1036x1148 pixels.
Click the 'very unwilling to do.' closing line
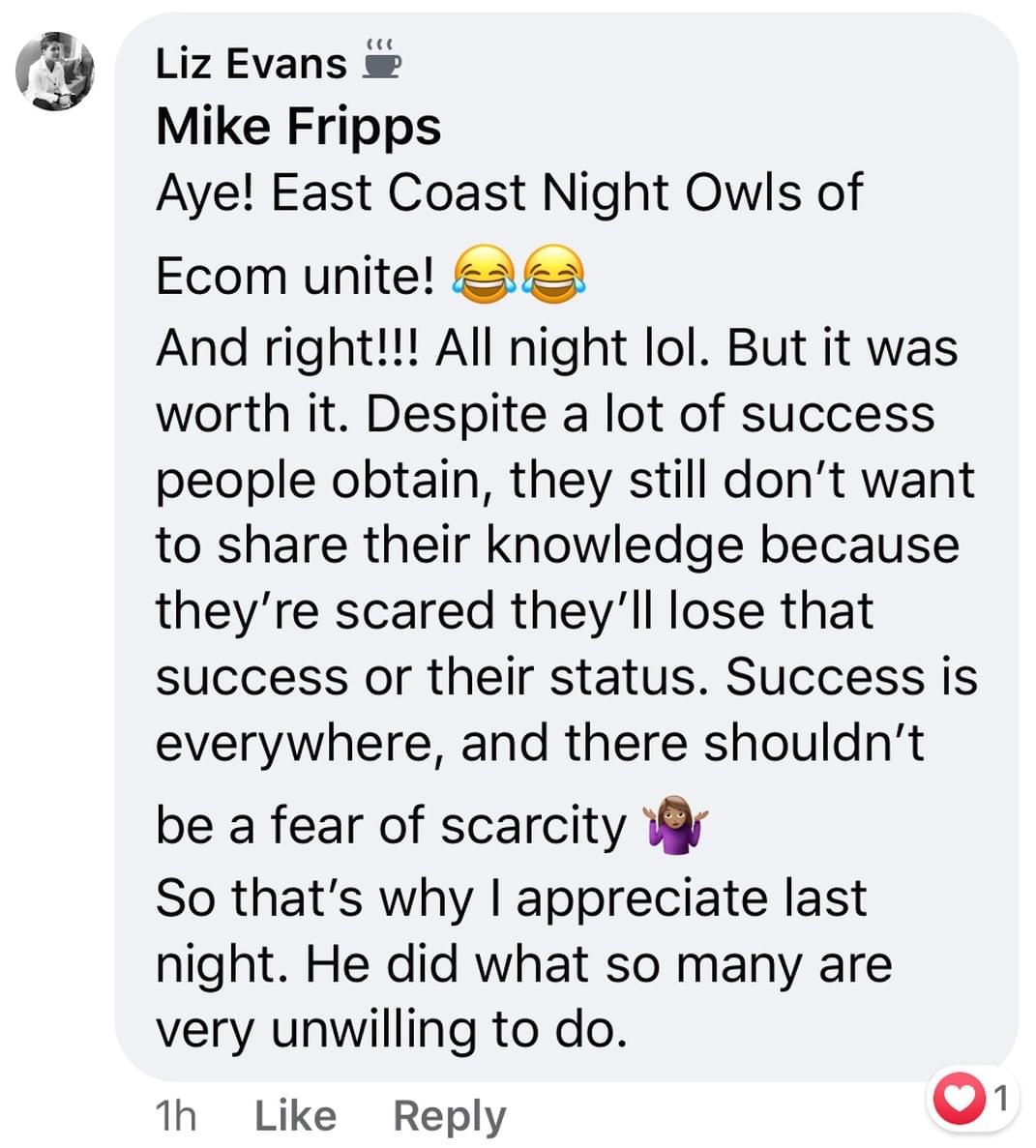392,1030
